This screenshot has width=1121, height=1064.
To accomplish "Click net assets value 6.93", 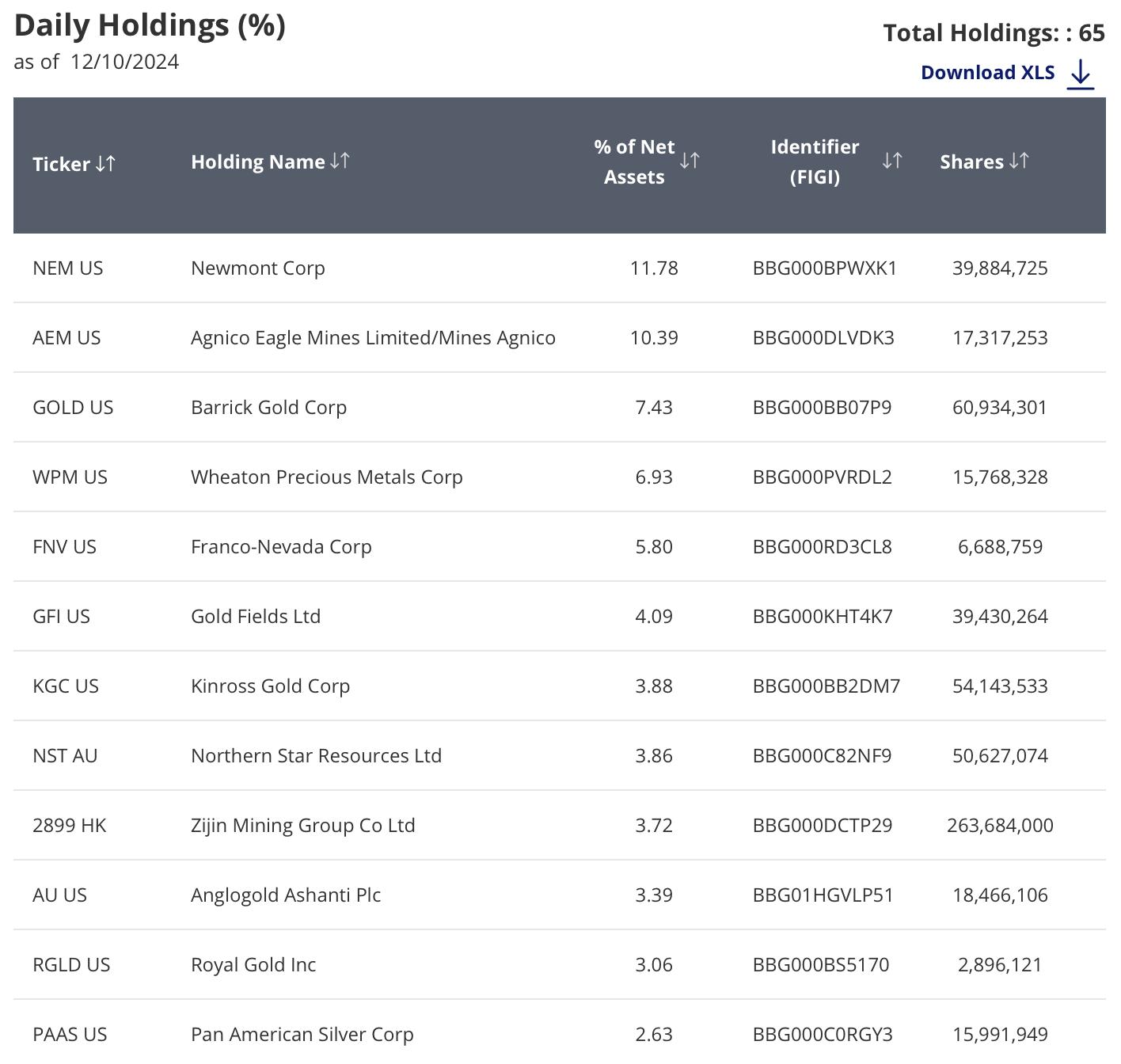I will point(654,477).
